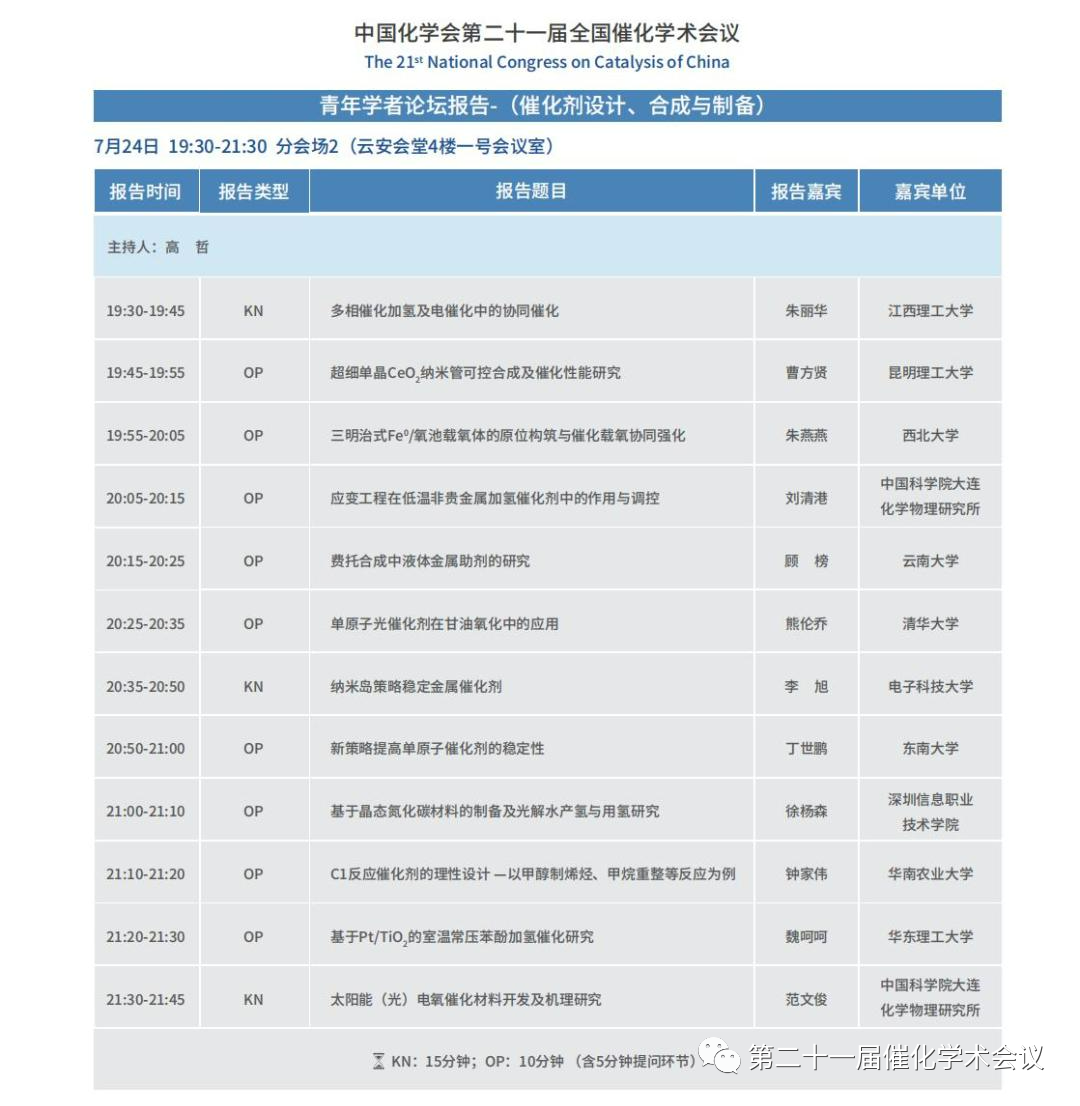Click the host row 主持人：高 哲
This screenshot has width=1080, height=1106.
pos(547,247)
